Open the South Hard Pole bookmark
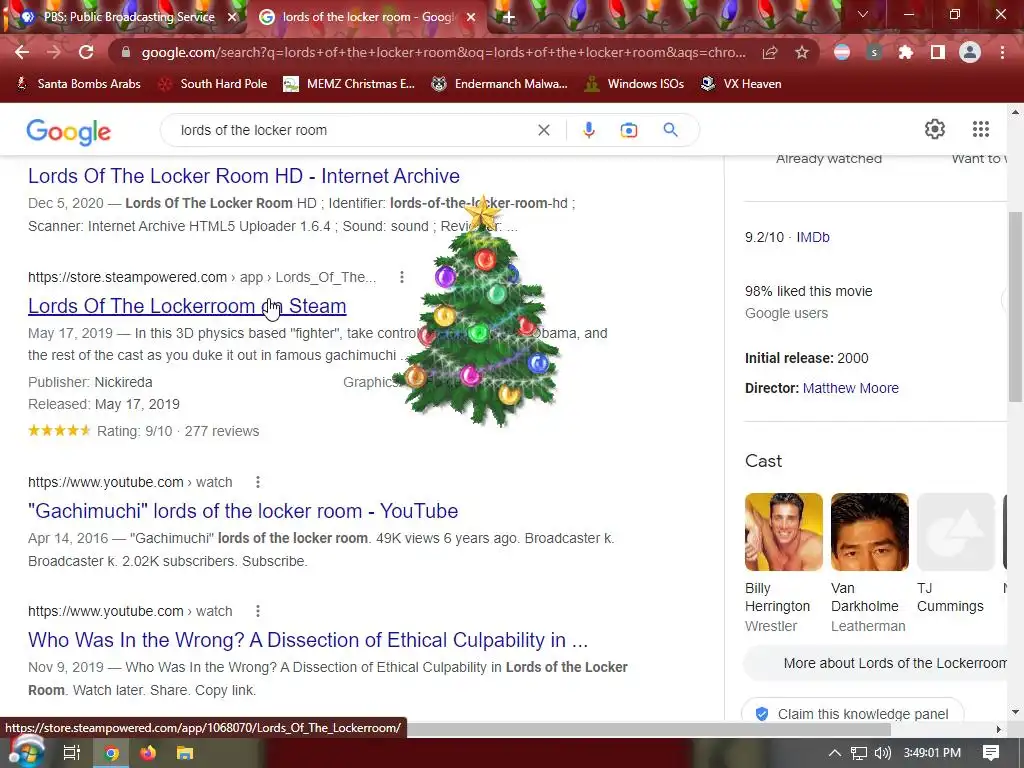1024x768 pixels. click(x=214, y=84)
